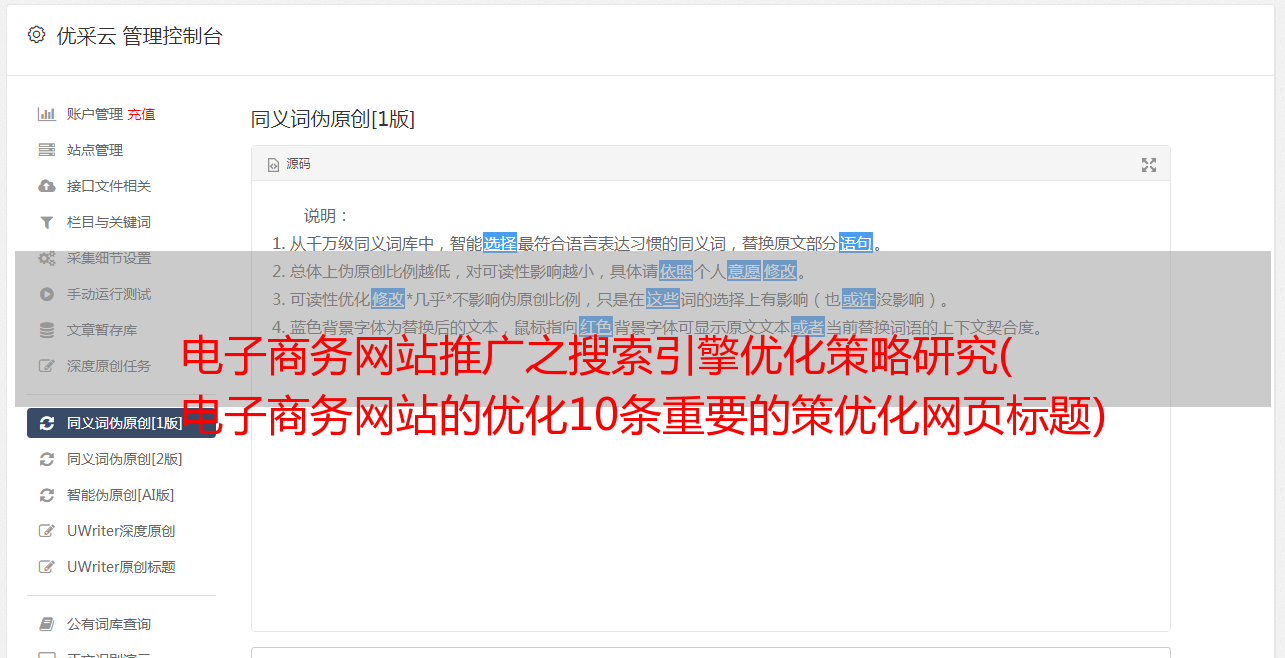Screen dimensions: 1285x658
Task: Open 智能伪原创[AI版] in the sidebar
Action: [121, 495]
